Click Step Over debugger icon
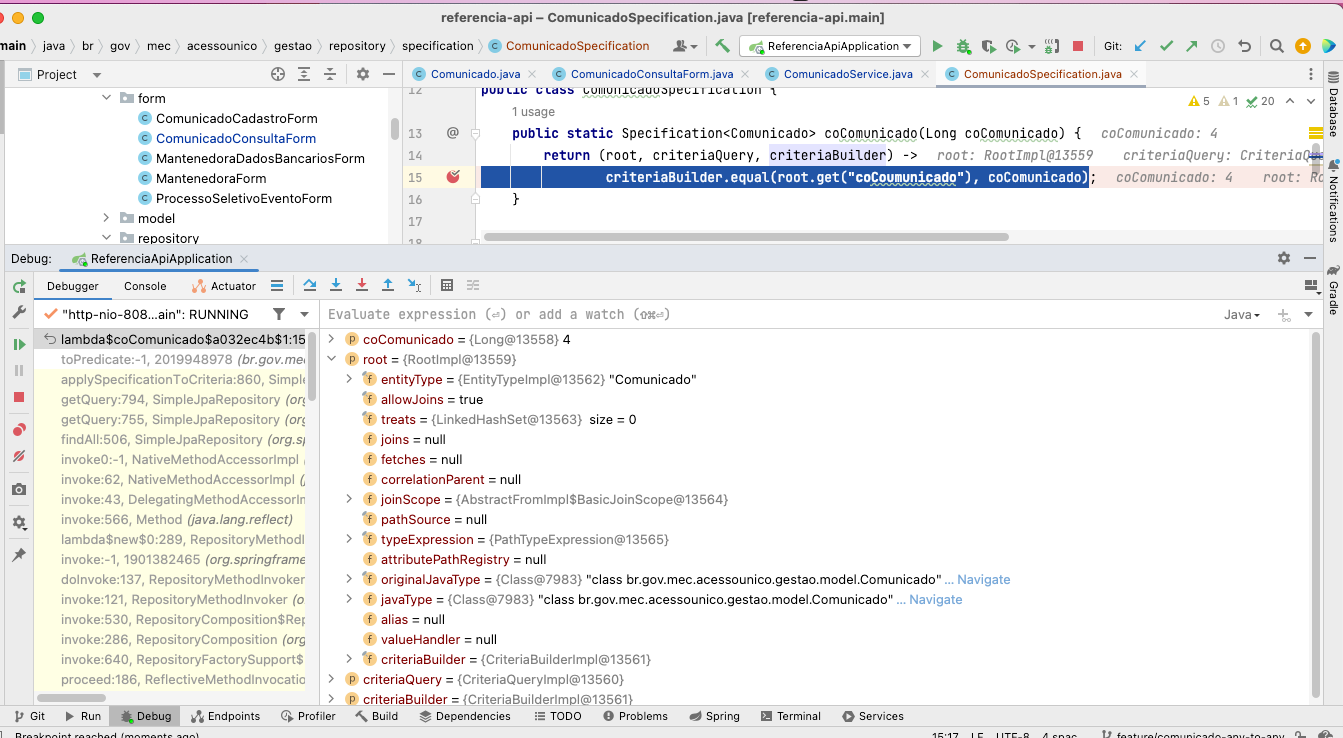This screenshot has width=1343, height=738. (x=310, y=286)
